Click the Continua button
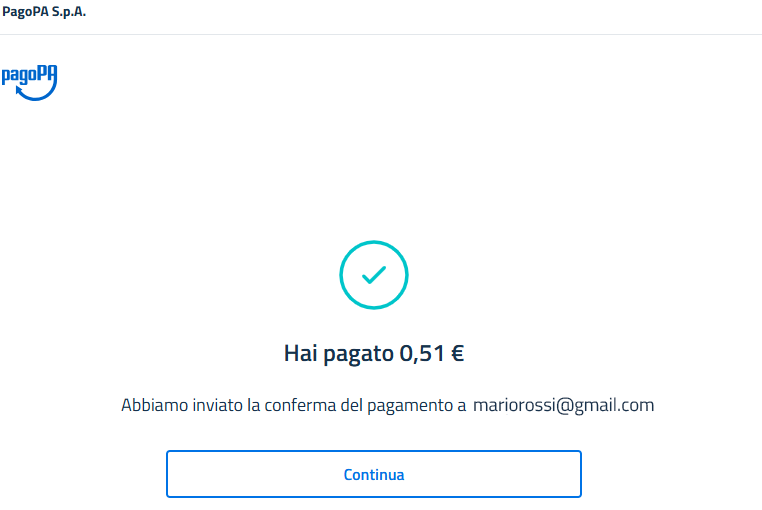Viewport: 762px width, 510px height. [374, 474]
